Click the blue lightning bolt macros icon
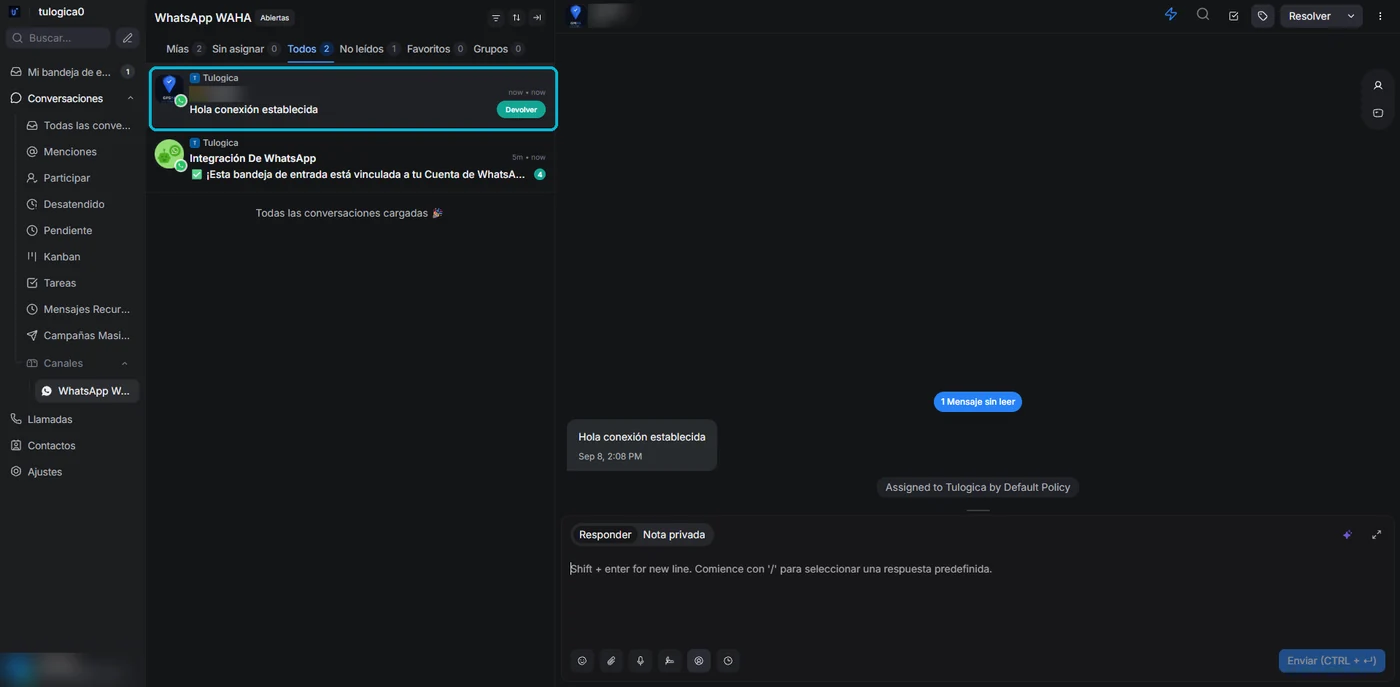The image size is (1400, 687). click(1171, 15)
